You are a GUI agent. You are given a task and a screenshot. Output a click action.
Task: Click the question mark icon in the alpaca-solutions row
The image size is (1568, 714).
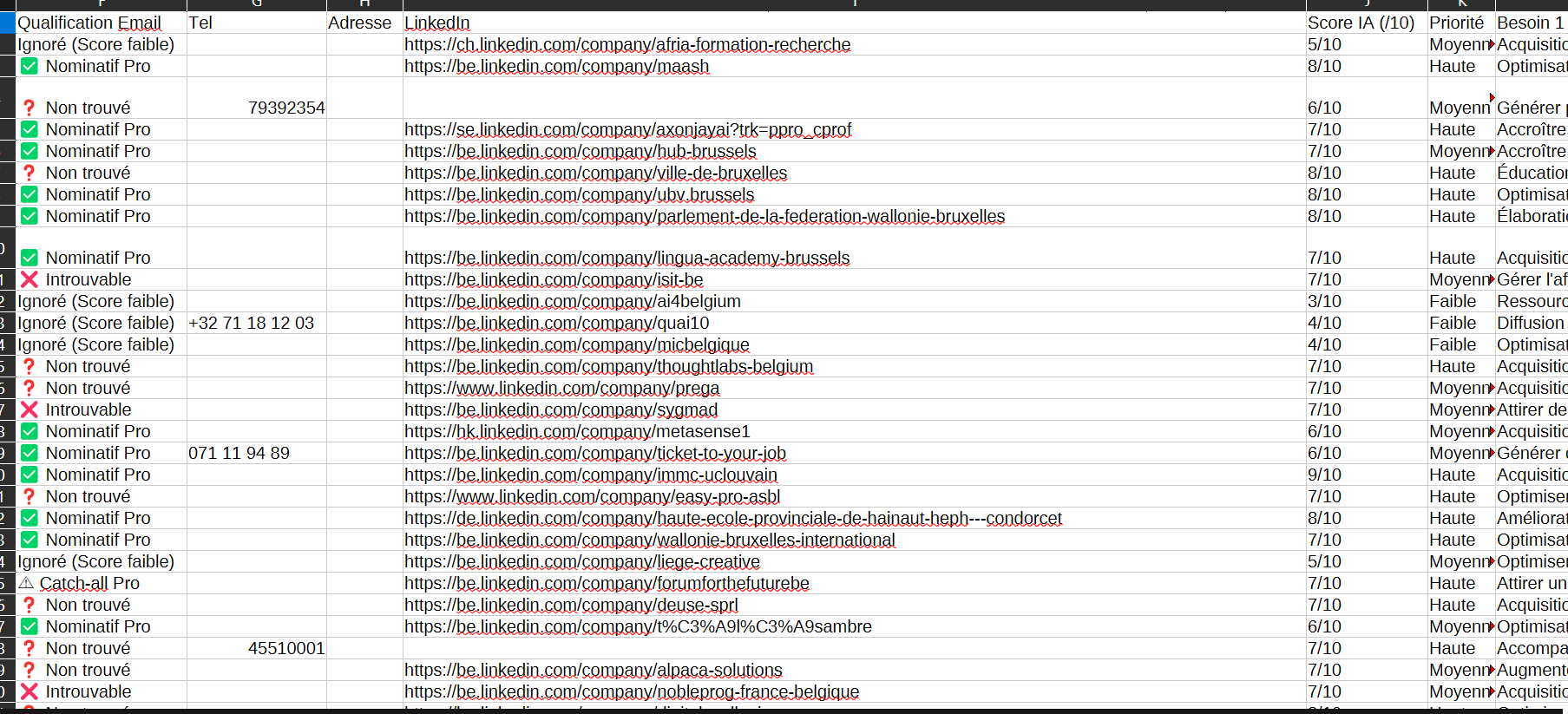point(30,670)
